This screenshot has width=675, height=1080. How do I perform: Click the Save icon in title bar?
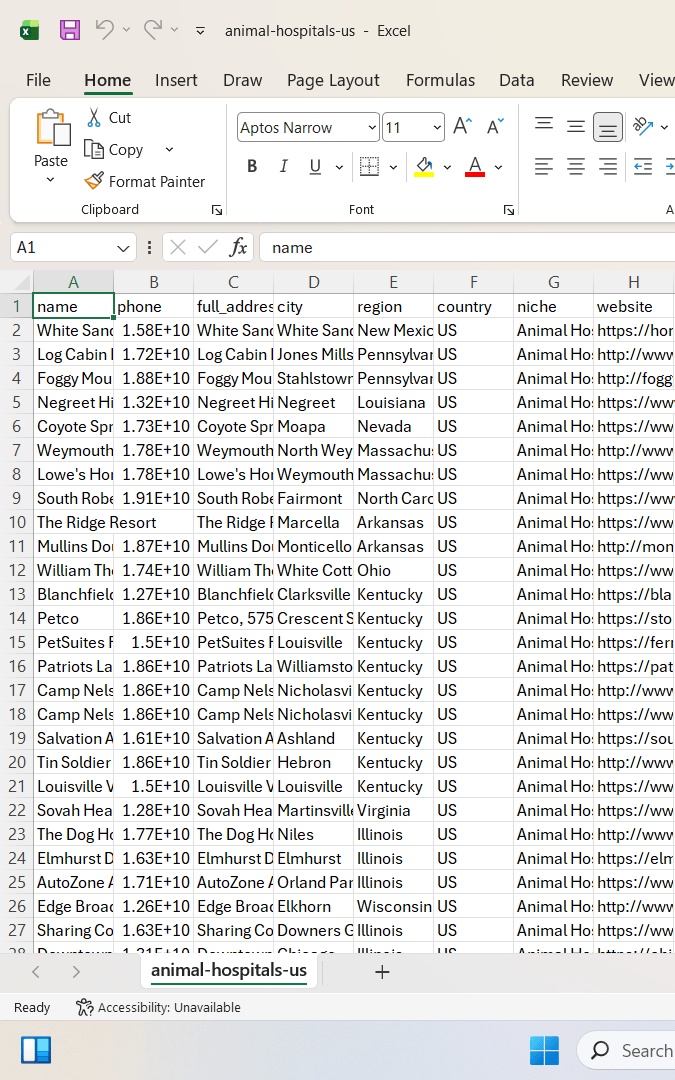70,30
